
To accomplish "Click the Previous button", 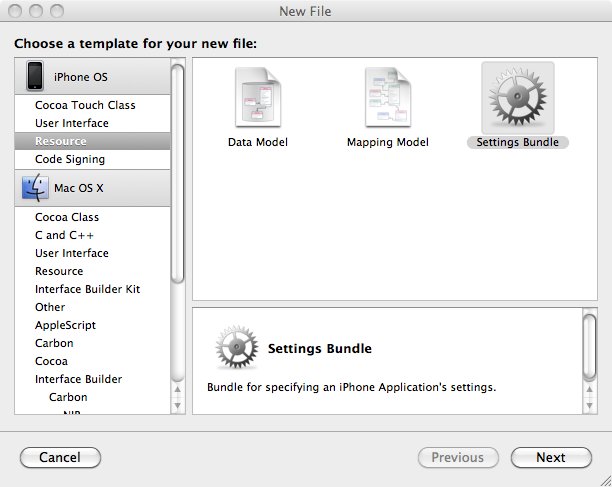I will pyautogui.click(x=458, y=457).
